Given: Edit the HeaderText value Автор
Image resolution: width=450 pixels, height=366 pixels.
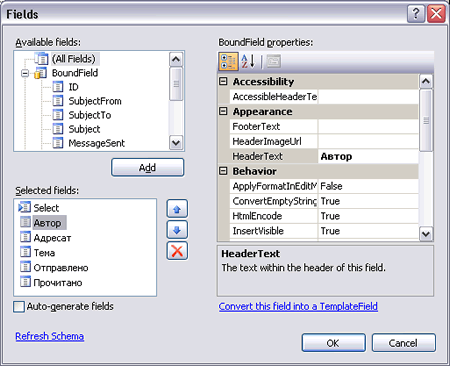Looking at the screenshot, I should pyautogui.click(x=368, y=156).
